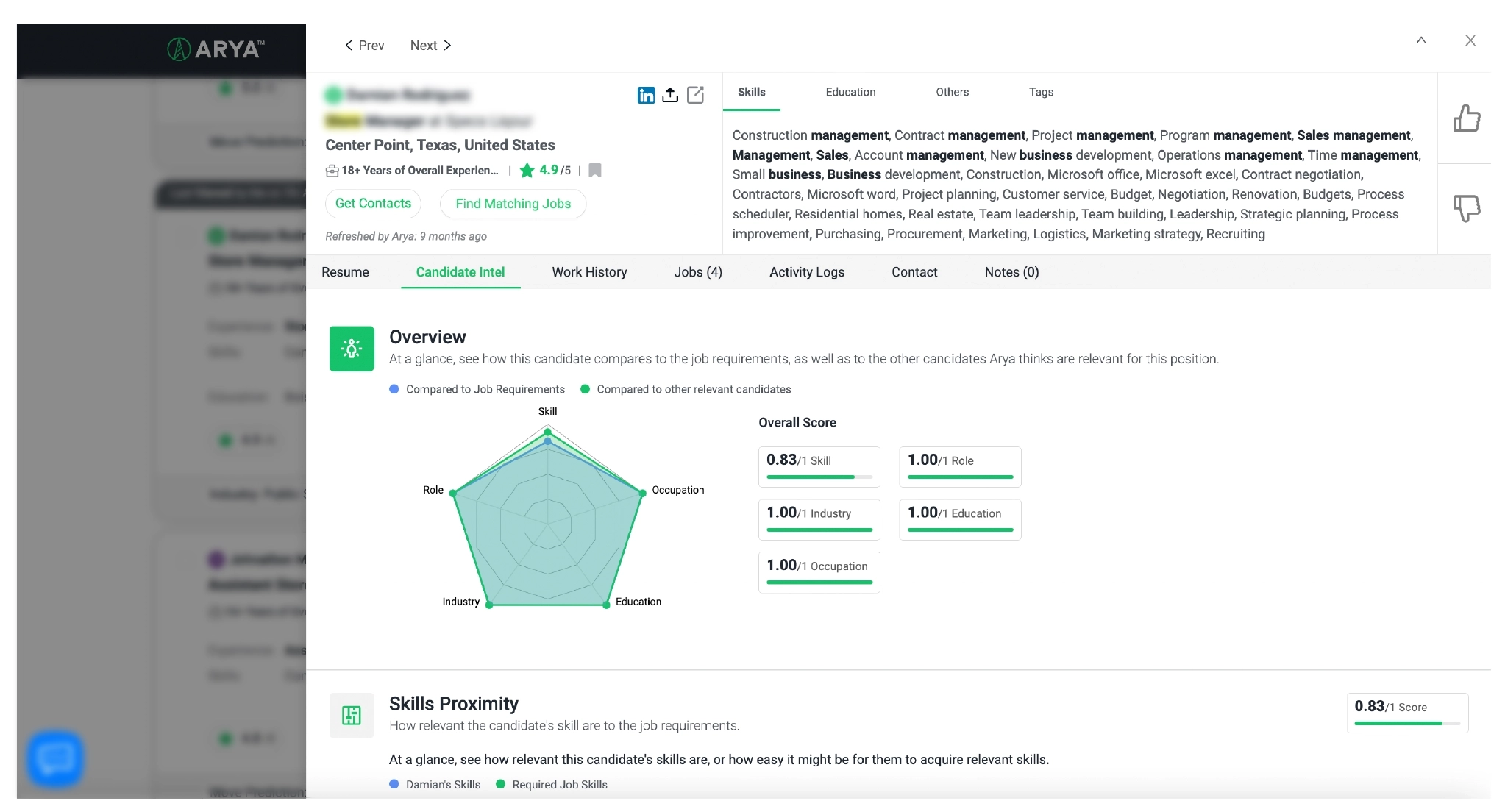Open the Education tab
This screenshot has height=812, width=1505.
coord(850,92)
